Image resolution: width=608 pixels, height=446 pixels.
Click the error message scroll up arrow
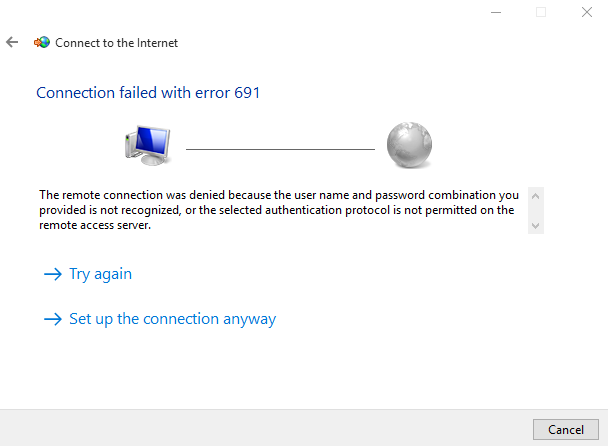click(535, 196)
